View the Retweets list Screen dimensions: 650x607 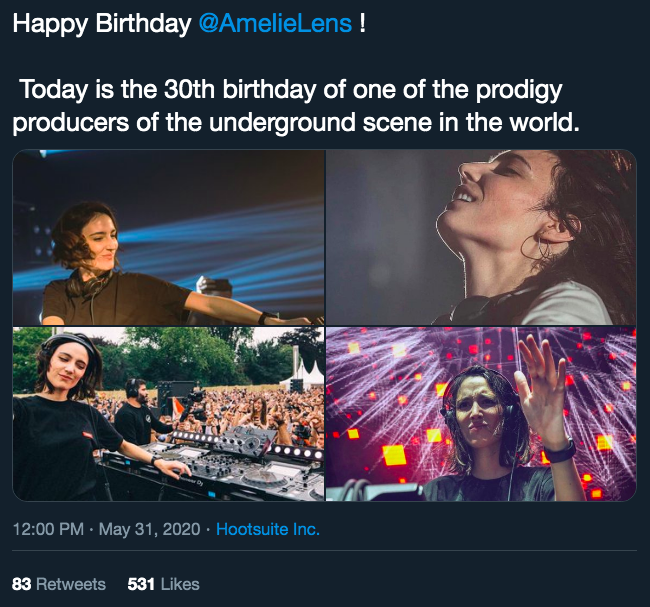(70, 584)
